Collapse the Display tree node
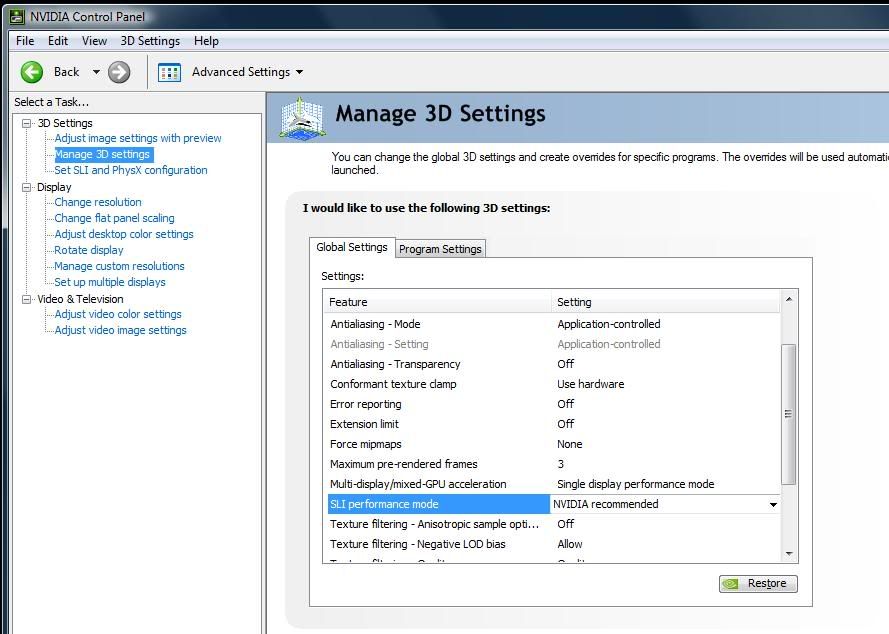Image resolution: width=889 pixels, height=634 pixels. (x=26, y=187)
